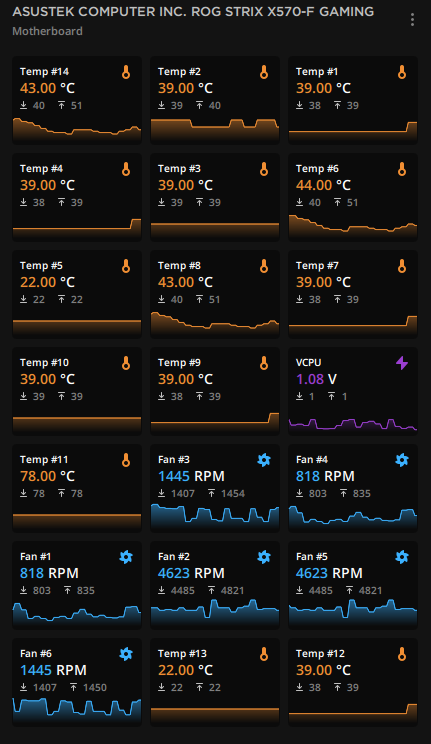Select the Temp #8 sensor graph
431x744 pixels.
[215, 324]
